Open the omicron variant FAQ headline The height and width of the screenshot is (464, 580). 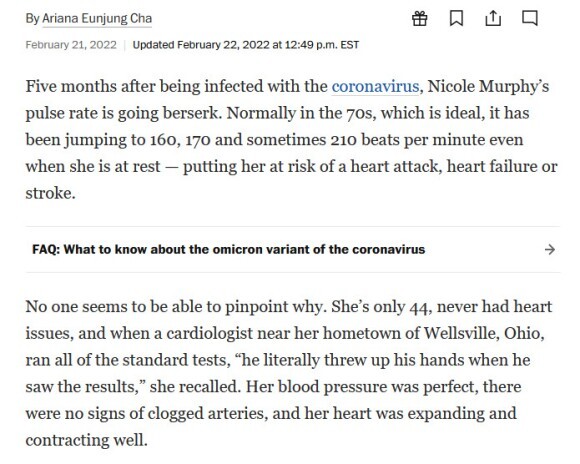pos(229,249)
